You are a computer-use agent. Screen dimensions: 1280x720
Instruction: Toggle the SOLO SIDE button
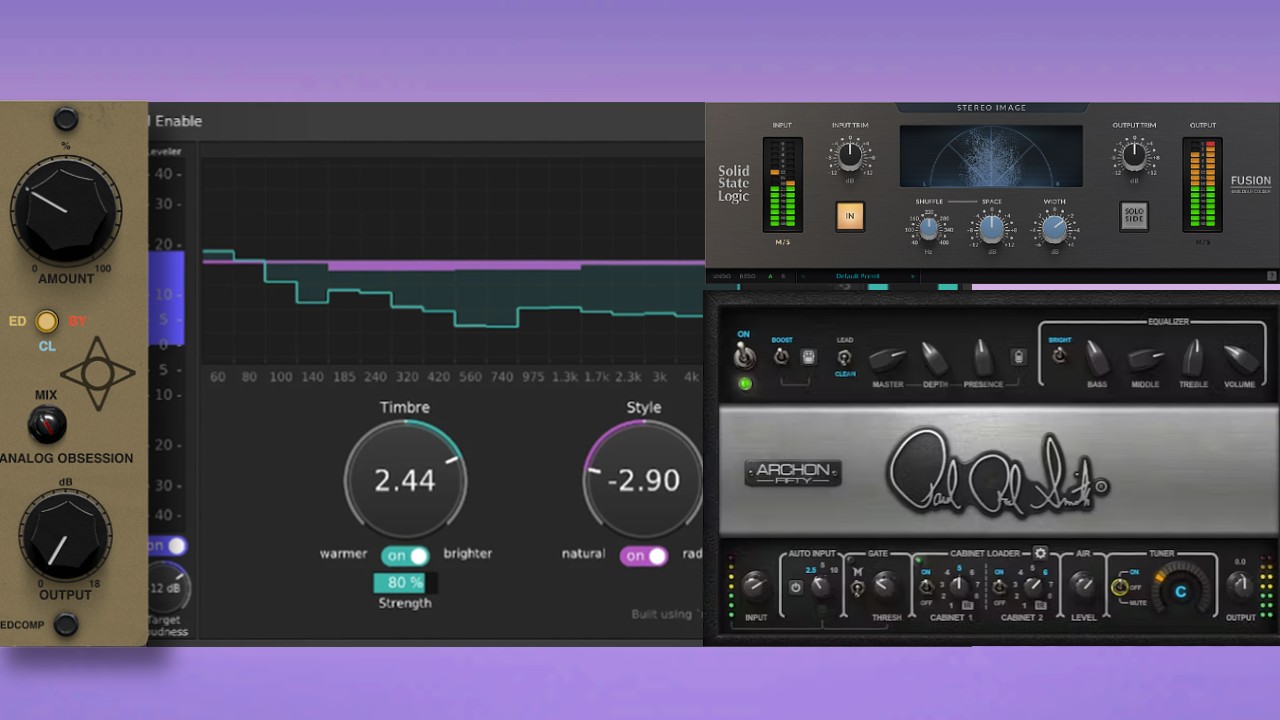pyautogui.click(x=1134, y=216)
